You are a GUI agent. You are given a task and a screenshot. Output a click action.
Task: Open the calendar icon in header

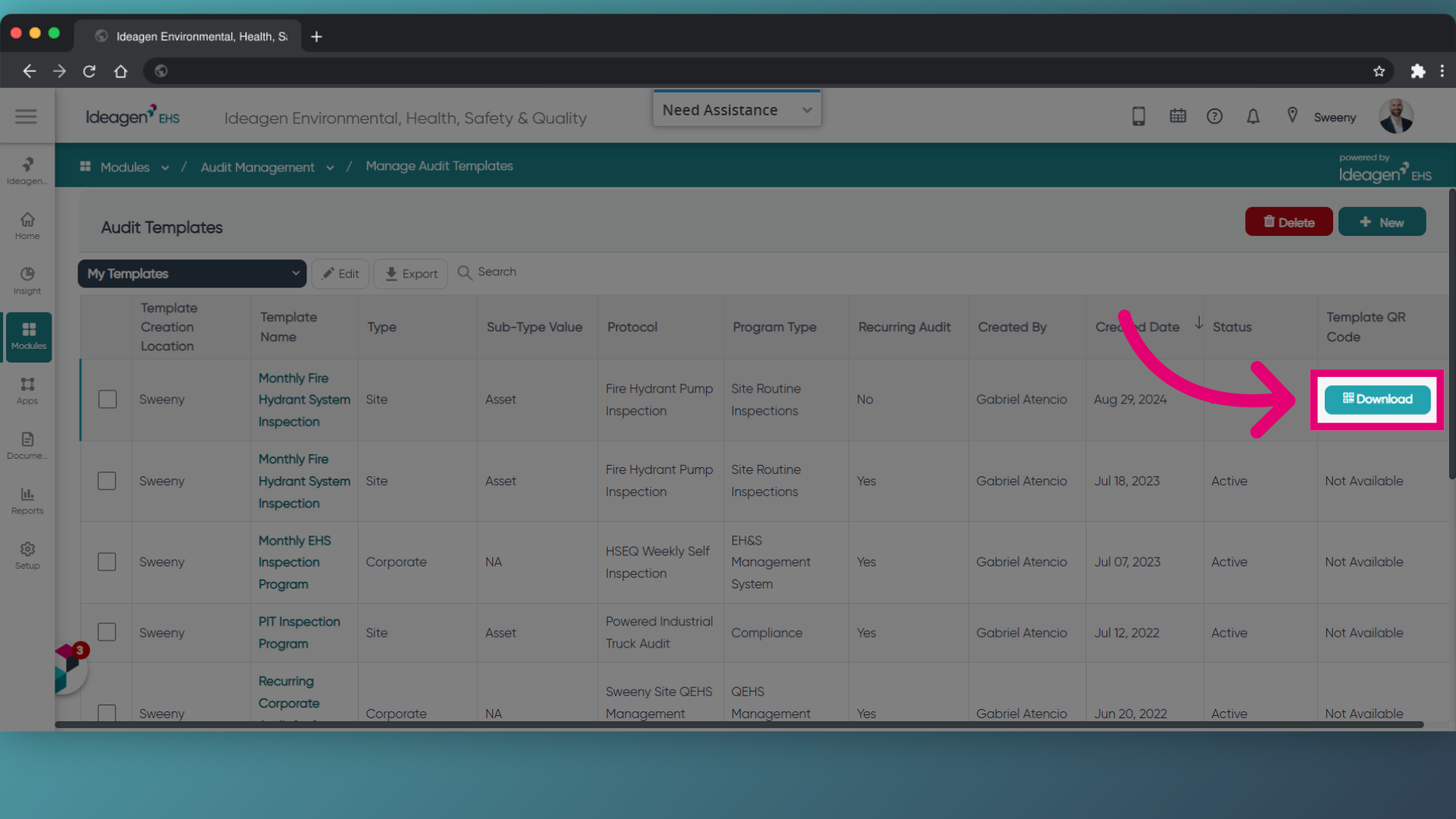click(x=1178, y=116)
